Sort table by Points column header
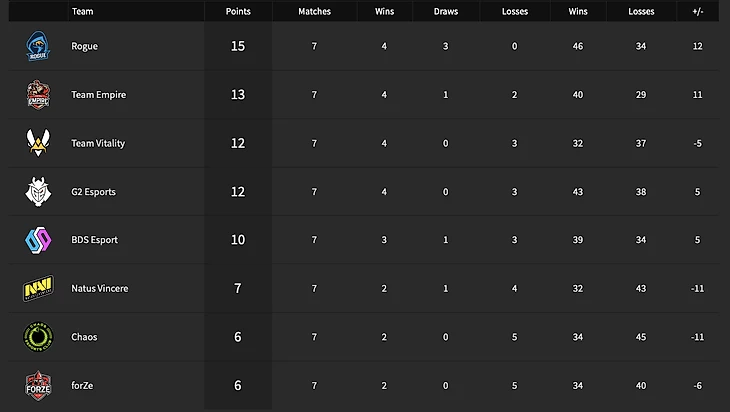This screenshot has height=412, width=730. (x=238, y=11)
